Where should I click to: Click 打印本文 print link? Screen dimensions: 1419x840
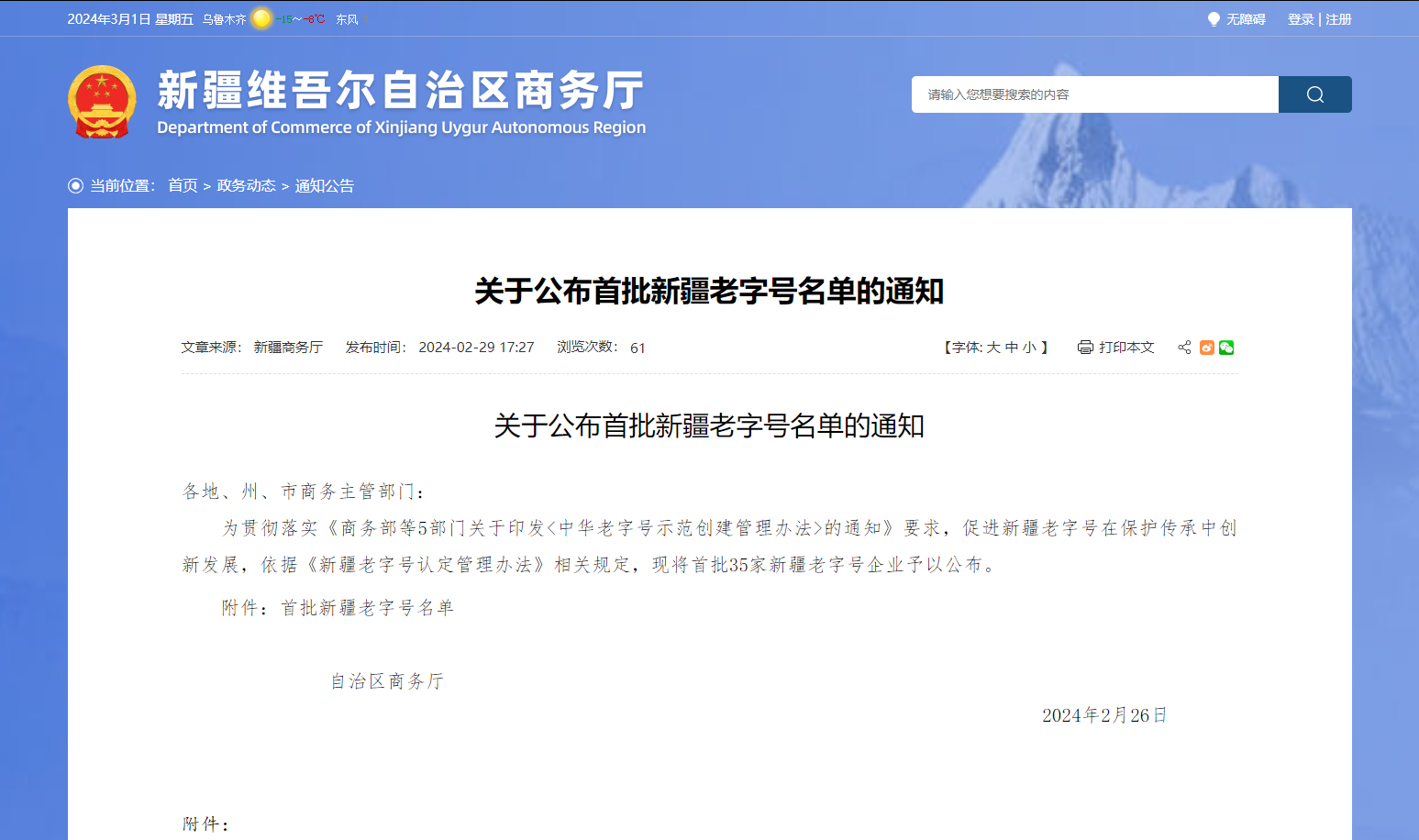(x=1126, y=348)
